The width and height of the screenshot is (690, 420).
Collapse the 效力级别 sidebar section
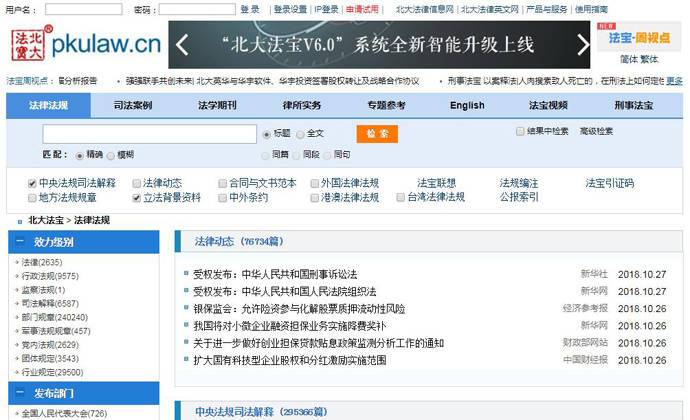pos(19,242)
